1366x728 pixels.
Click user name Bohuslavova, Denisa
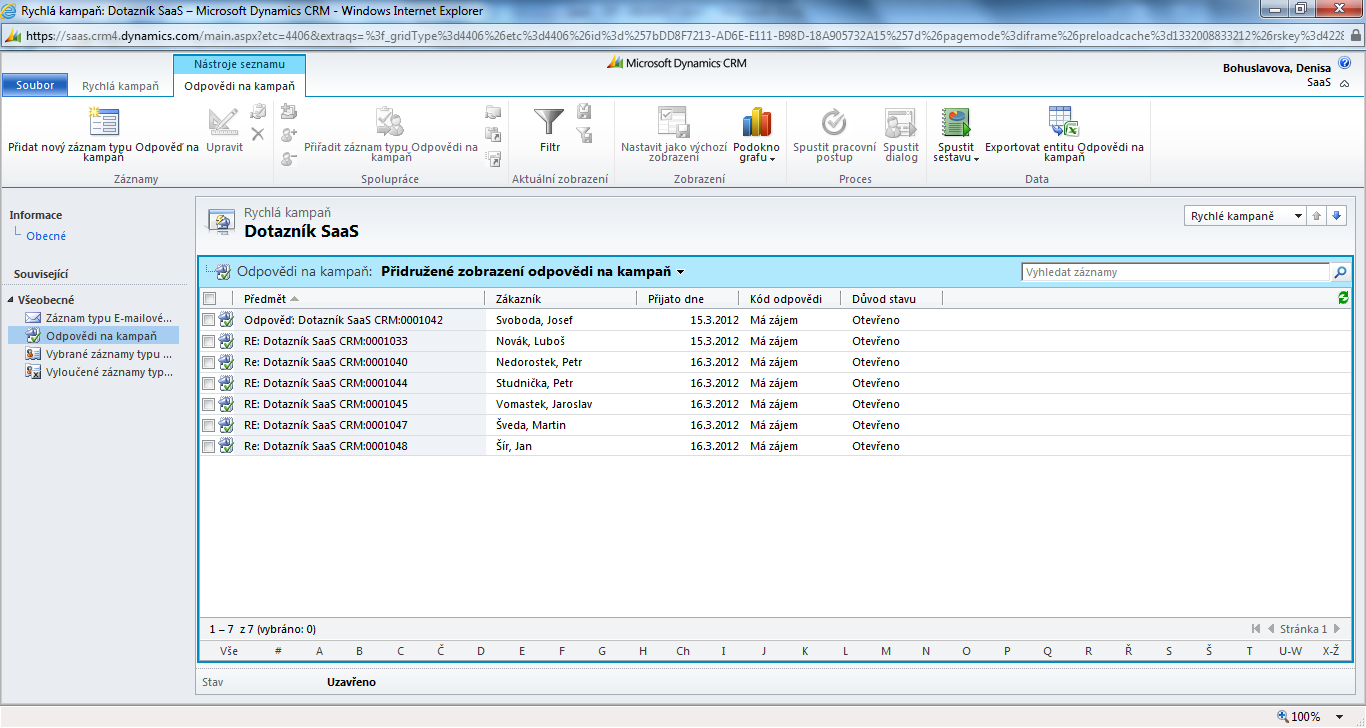click(1277, 68)
